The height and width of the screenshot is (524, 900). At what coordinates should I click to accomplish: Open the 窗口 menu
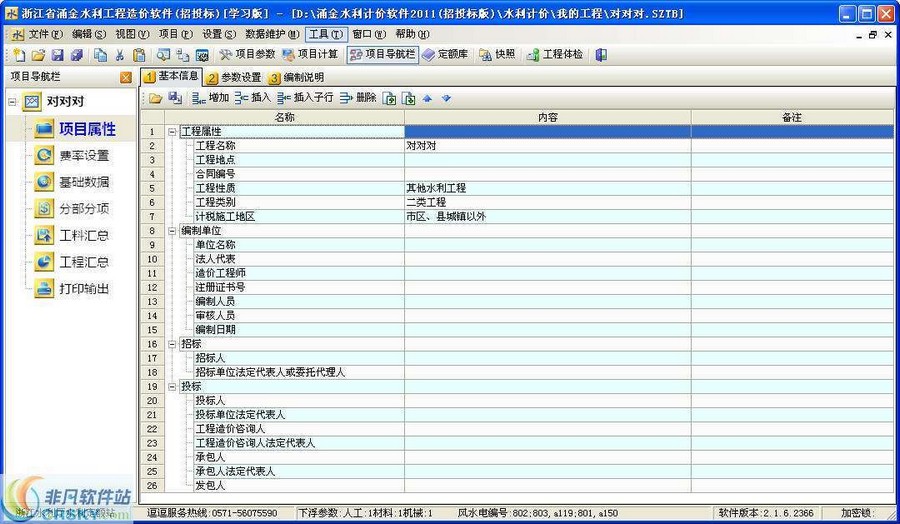pos(369,34)
